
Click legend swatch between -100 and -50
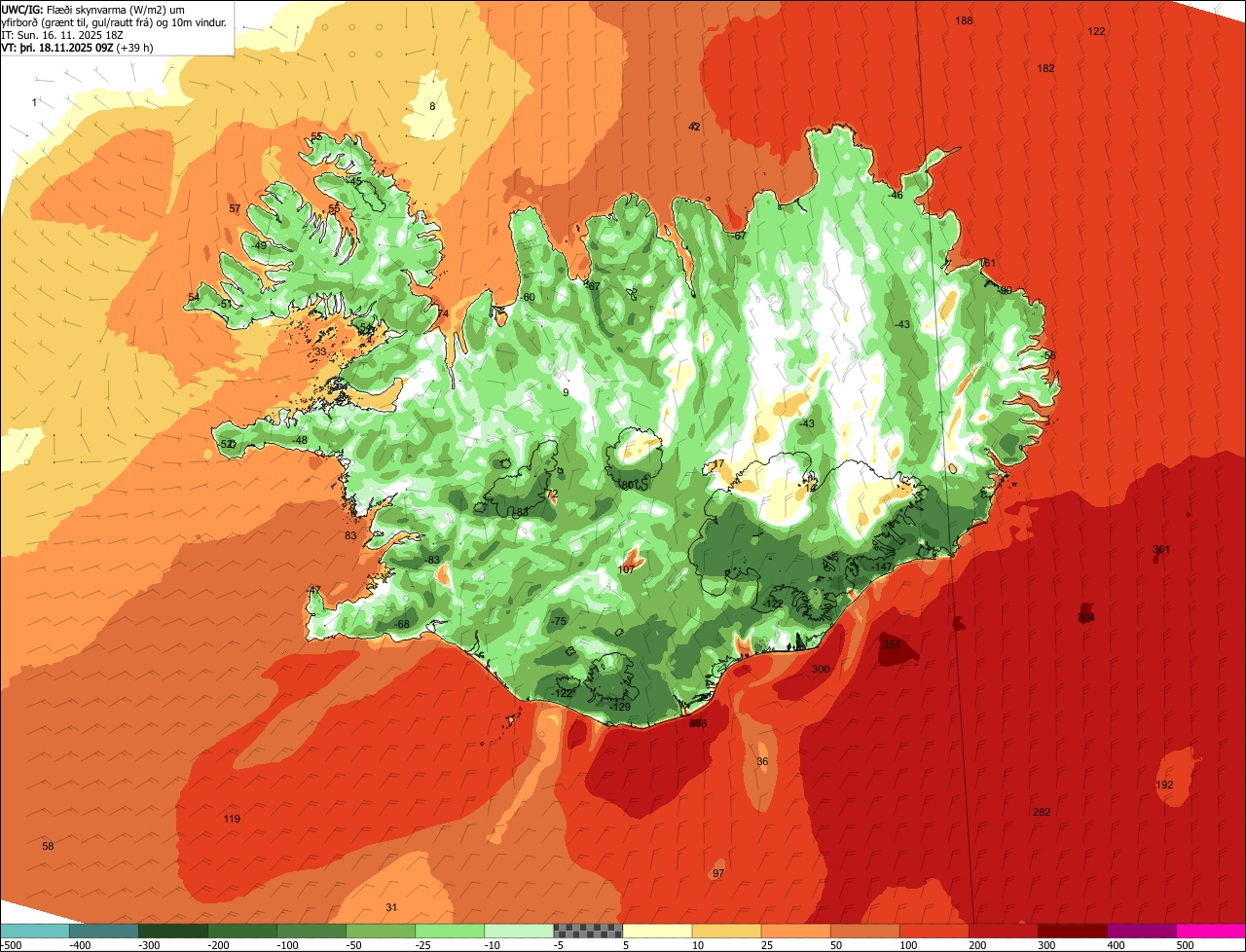311,931
